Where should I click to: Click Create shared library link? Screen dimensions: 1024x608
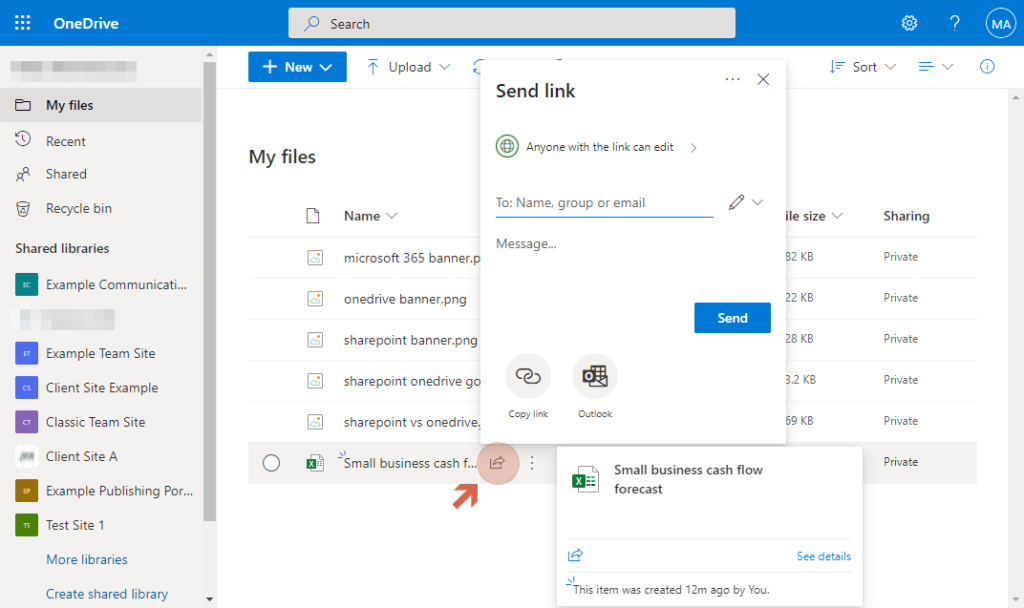106,594
